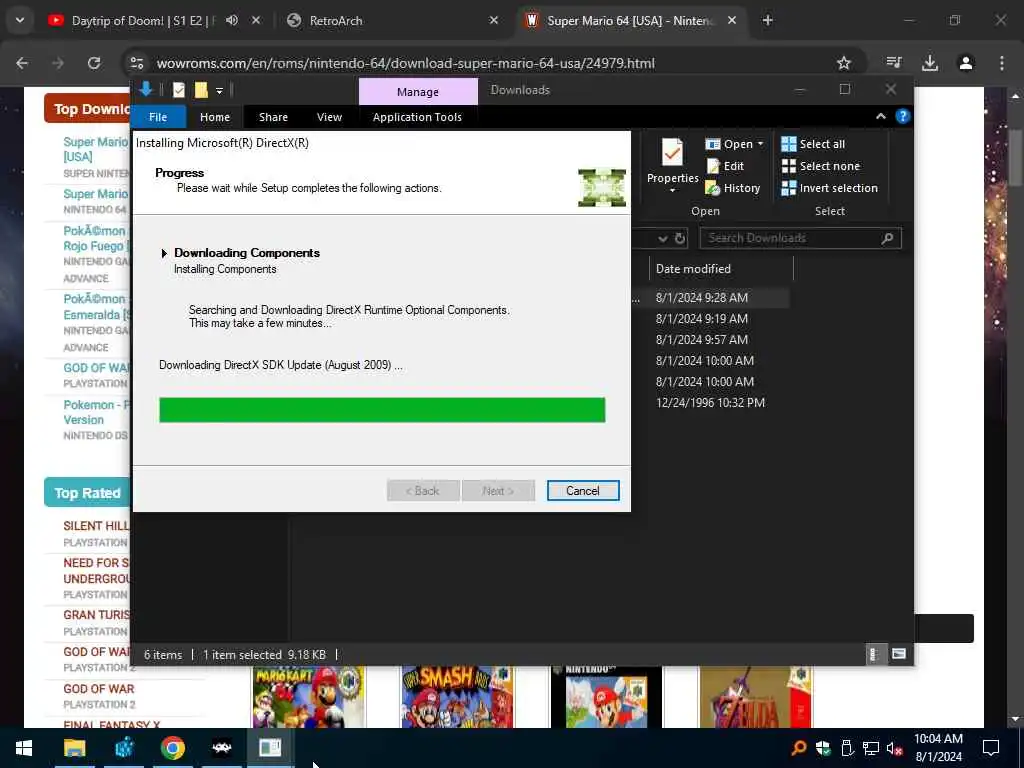This screenshot has height=768, width=1024.
Task: Select file dated 8/1/2024 9:28 AM
Action: pos(701,298)
